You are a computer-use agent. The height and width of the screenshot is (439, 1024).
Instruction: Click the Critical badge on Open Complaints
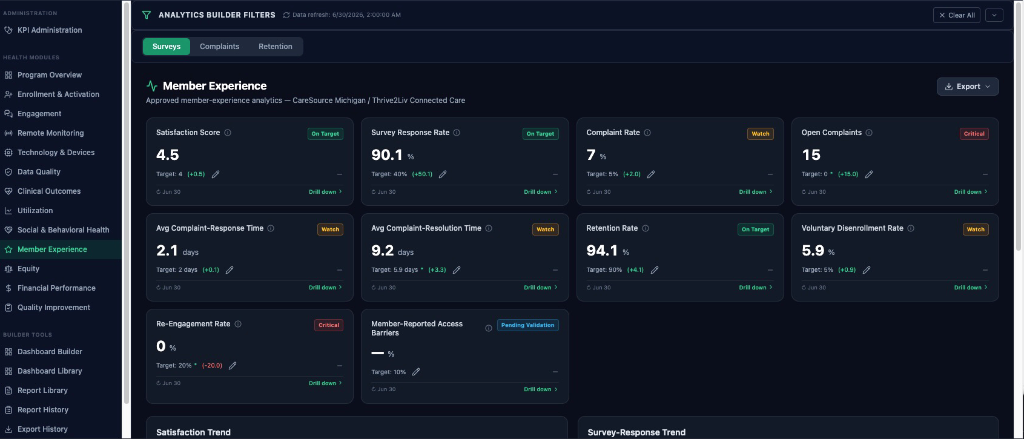tap(974, 134)
